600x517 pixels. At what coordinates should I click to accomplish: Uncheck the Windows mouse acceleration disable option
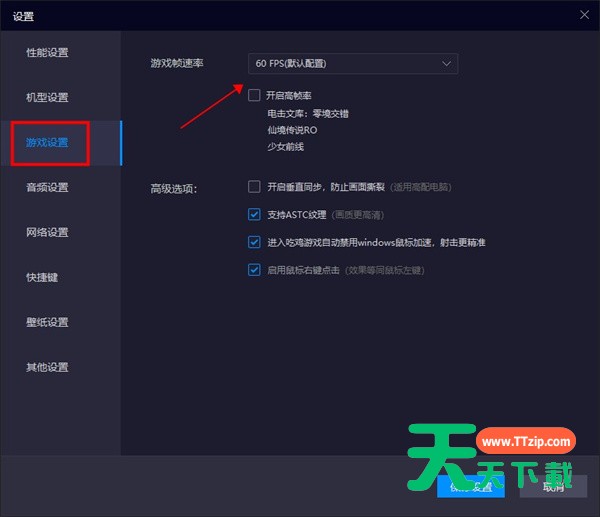255,242
